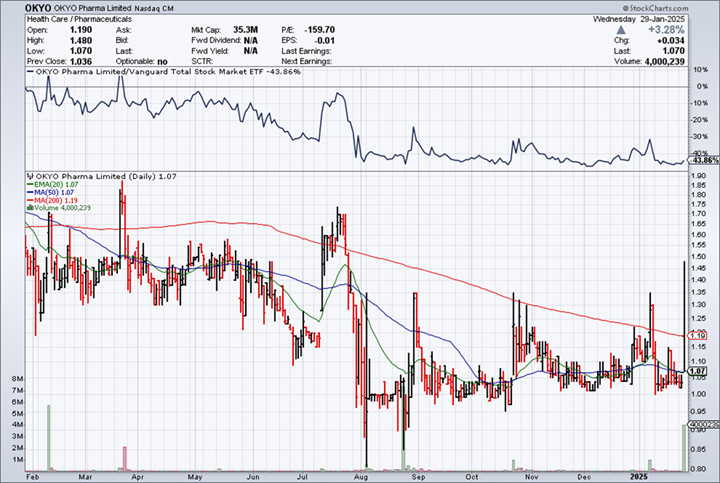The width and height of the screenshot is (720, 483).
Task: Open the StockCharts.com watermark link
Action: pos(655,8)
